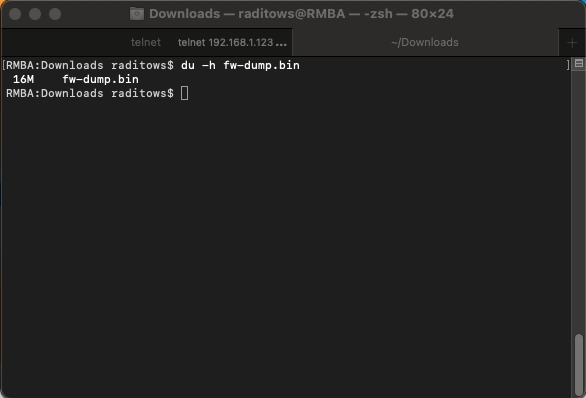Screen dimensions: 586x398
Task: Switch to the telnet 192.168.1.123 tab
Action: 232,42
